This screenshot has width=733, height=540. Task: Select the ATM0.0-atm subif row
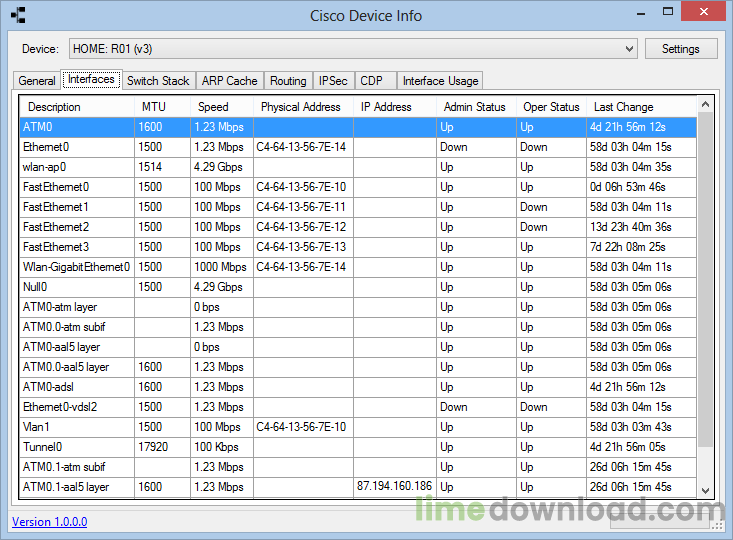point(358,327)
